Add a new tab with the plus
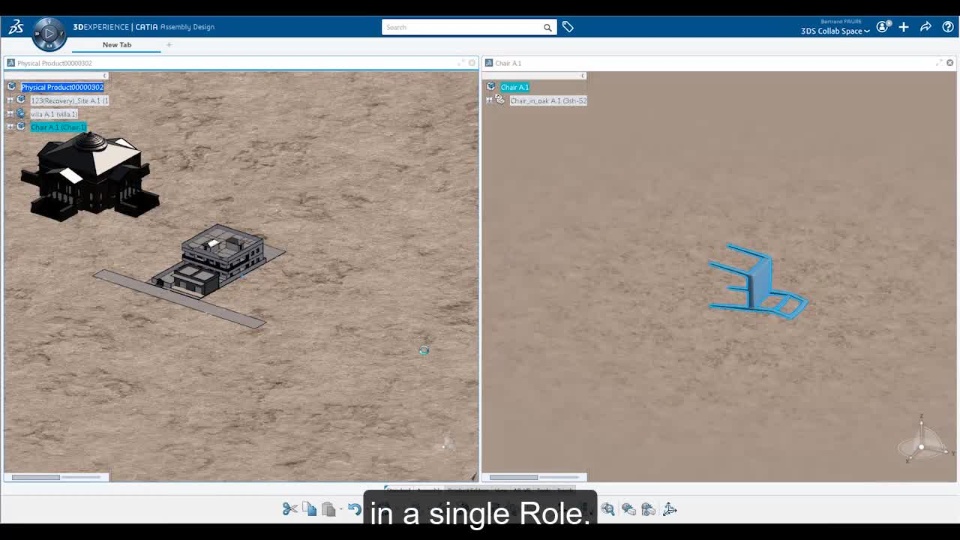 click(169, 45)
